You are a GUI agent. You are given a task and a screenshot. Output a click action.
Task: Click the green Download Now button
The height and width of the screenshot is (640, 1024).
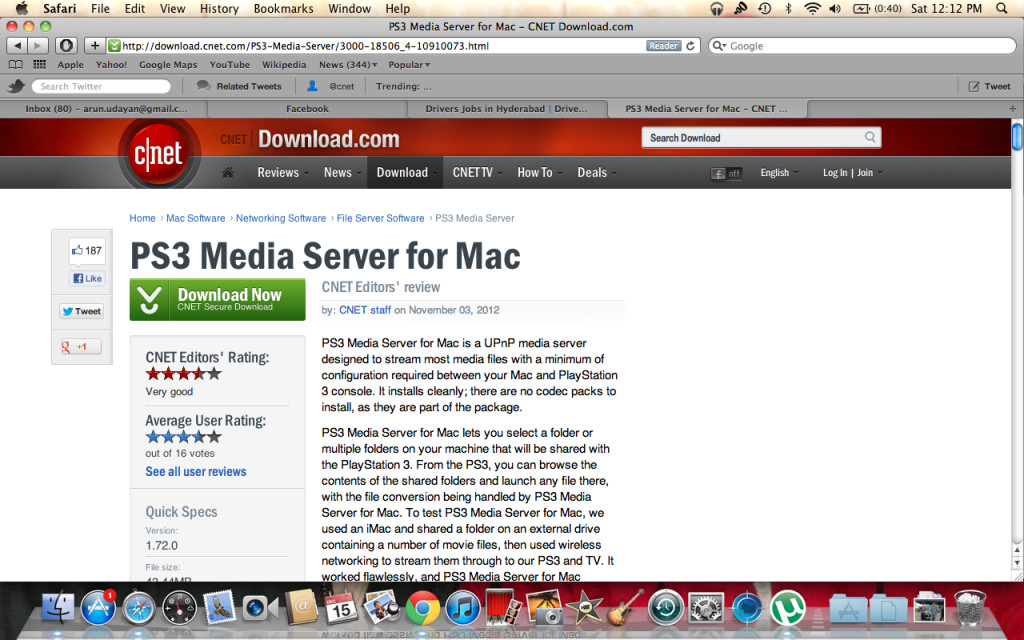point(217,299)
